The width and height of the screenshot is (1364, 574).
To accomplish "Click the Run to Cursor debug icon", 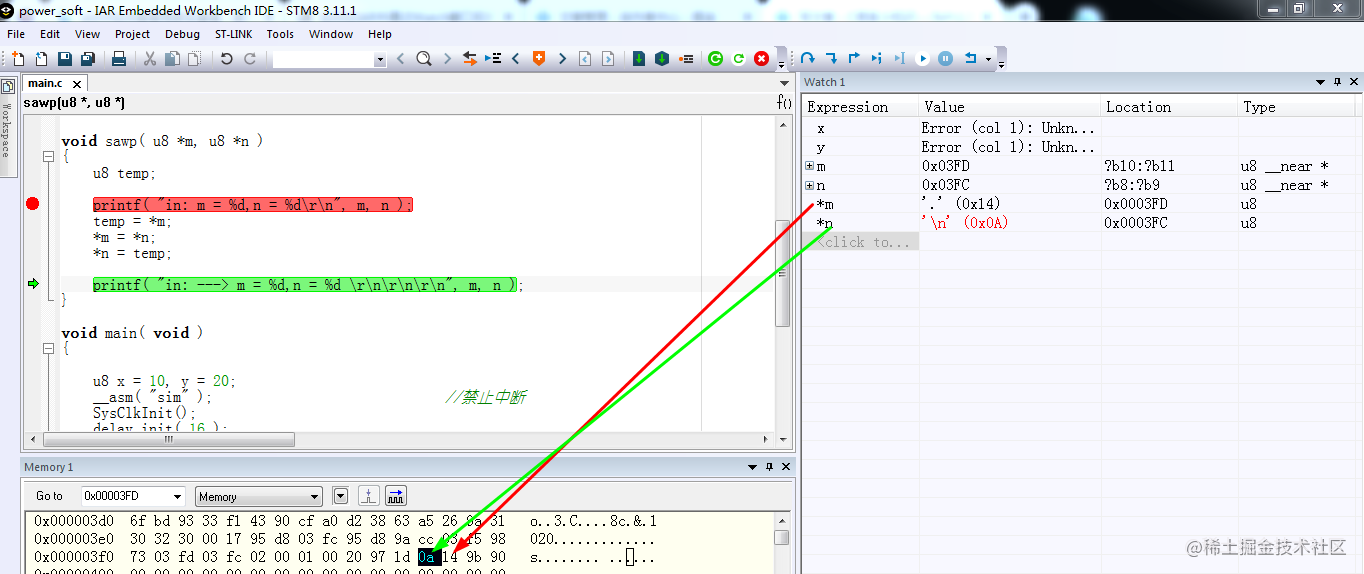I will tap(900, 58).
